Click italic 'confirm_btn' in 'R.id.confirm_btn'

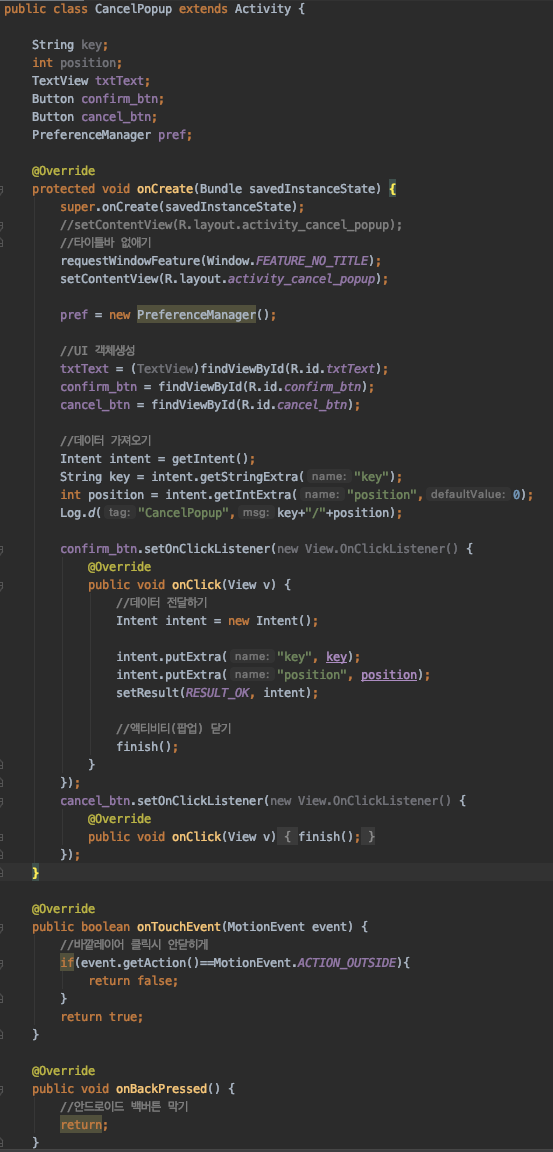(322, 387)
